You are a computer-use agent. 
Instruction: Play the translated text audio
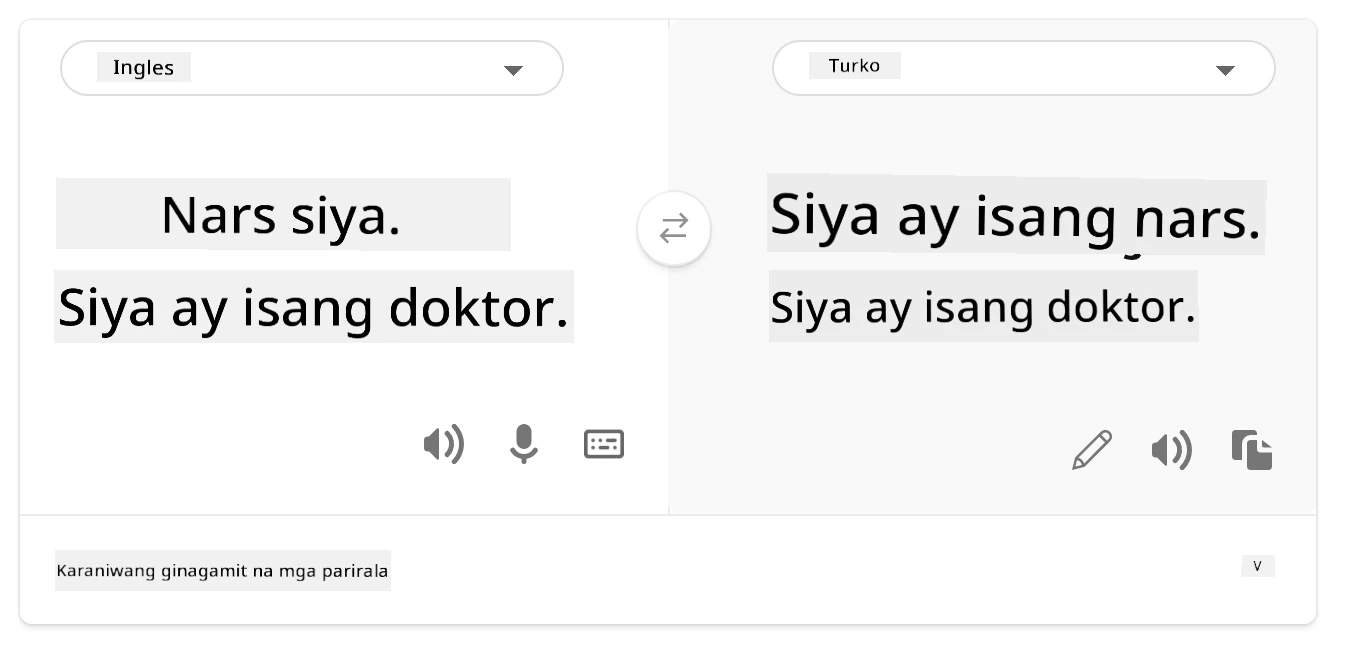(x=1171, y=451)
